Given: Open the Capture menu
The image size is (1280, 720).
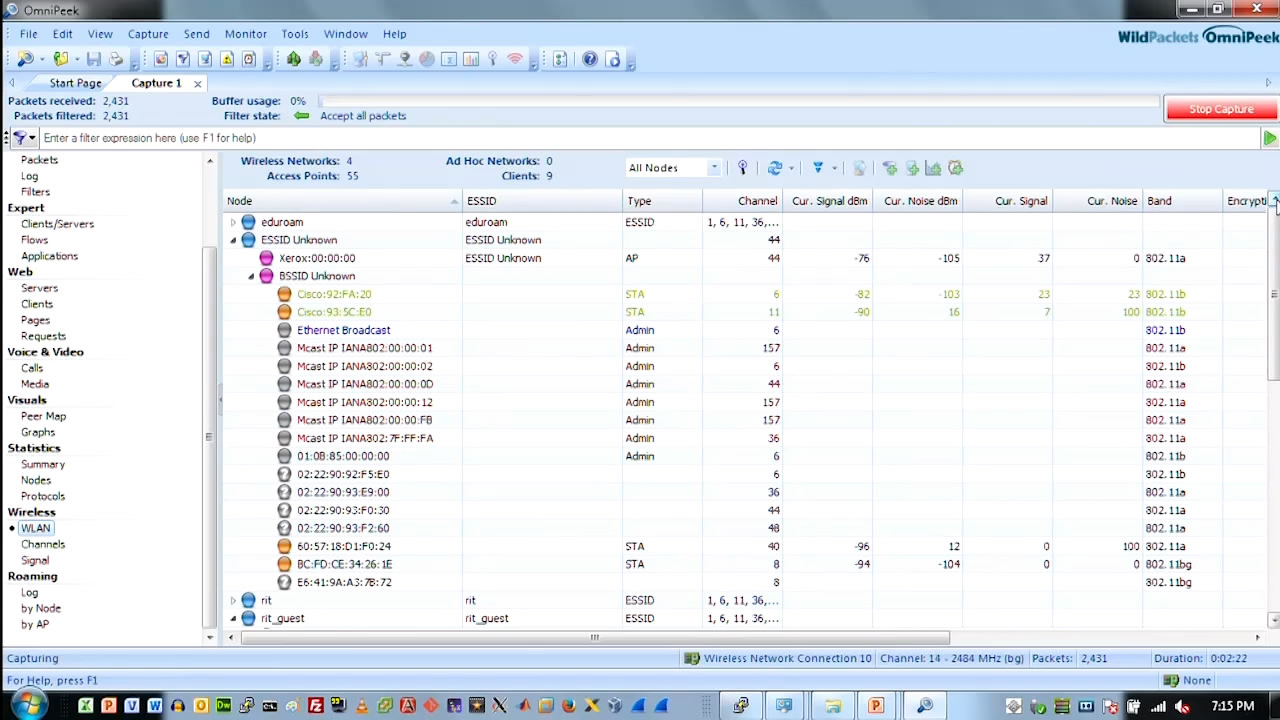Looking at the screenshot, I should (x=148, y=34).
